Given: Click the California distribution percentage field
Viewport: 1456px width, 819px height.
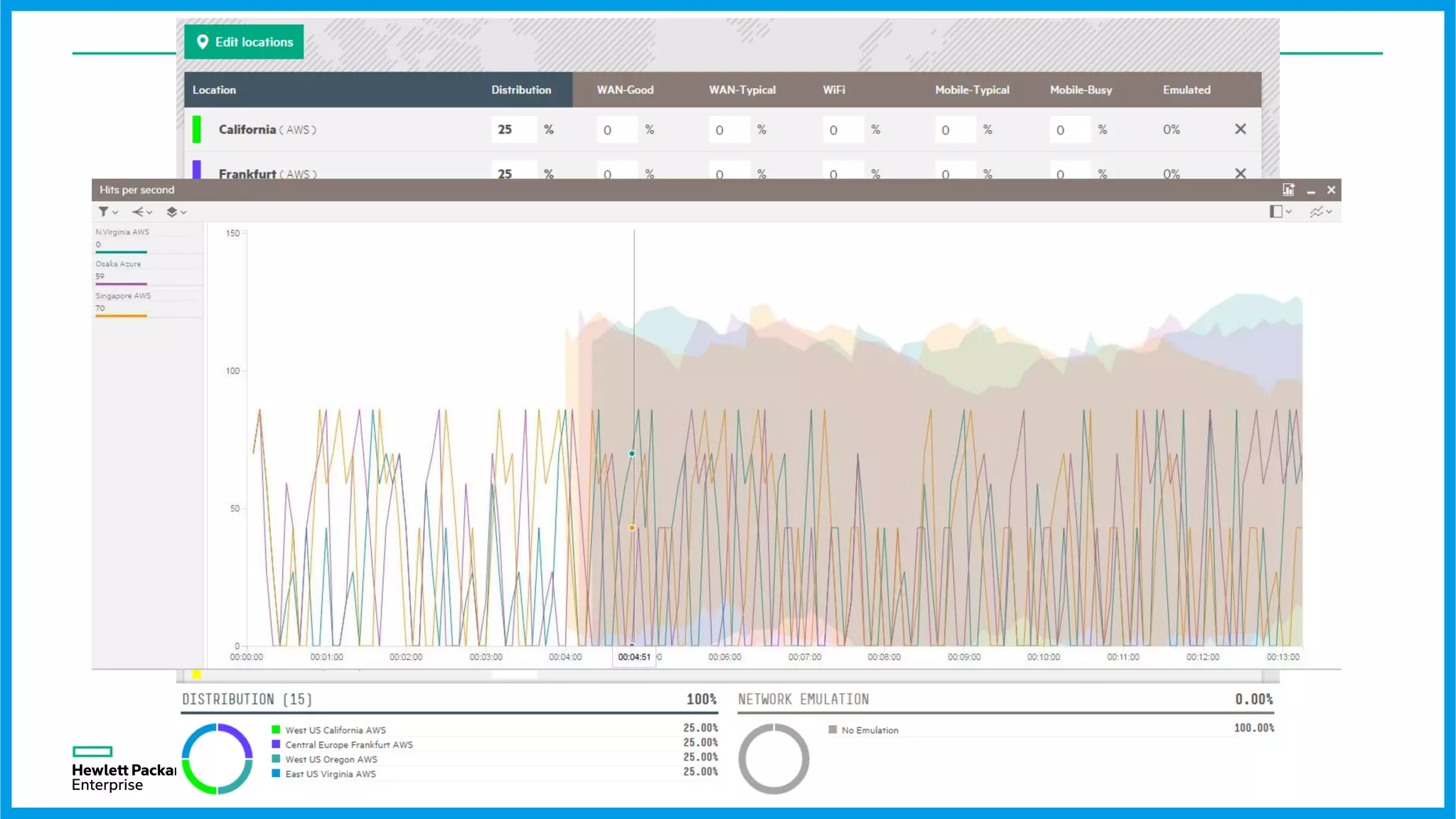Looking at the screenshot, I should coord(513,130).
